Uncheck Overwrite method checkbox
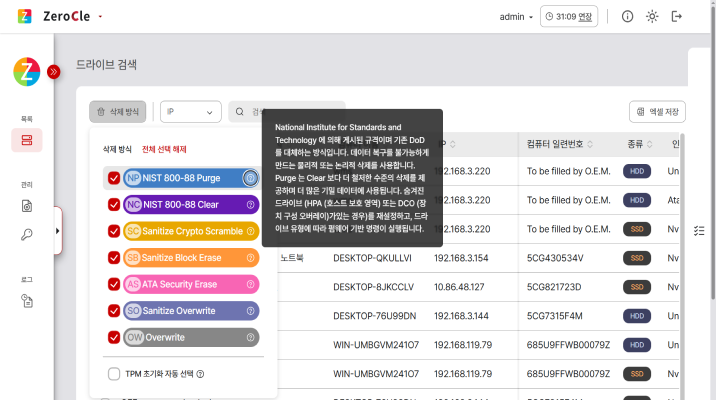The width and height of the screenshot is (716, 400). tap(114, 337)
